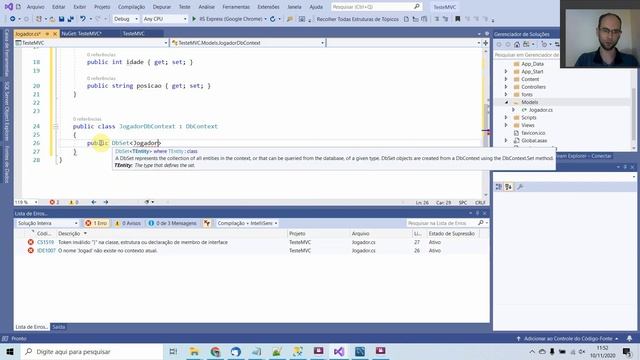640x360 pixels.
Task: Open the Ferramentas menu
Action: coord(236,7)
